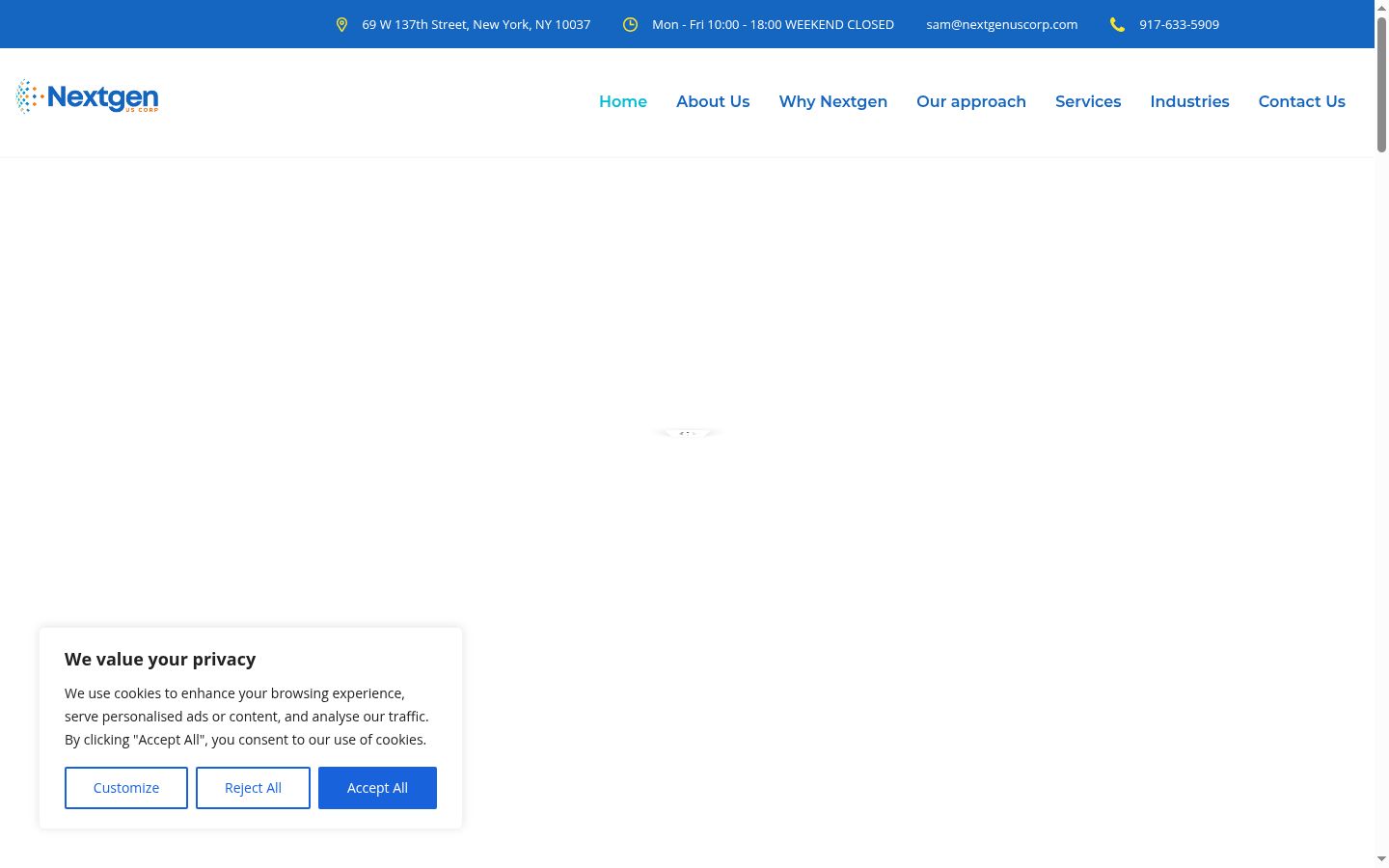
Task: Go to Why Nextgen
Action: tap(833, 101)
